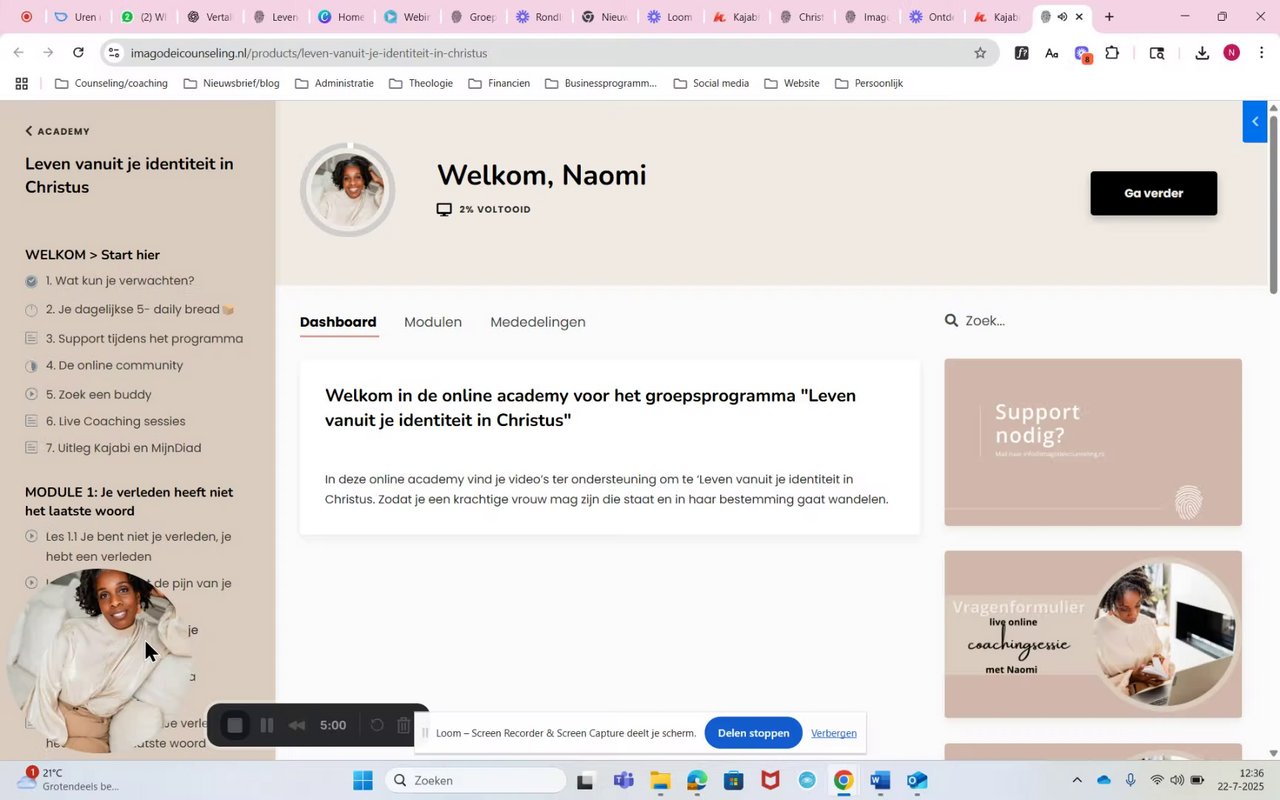Stop the Loom recording with the square button
The height and width of the screenshot is (800, 1280).
[235, 725]
